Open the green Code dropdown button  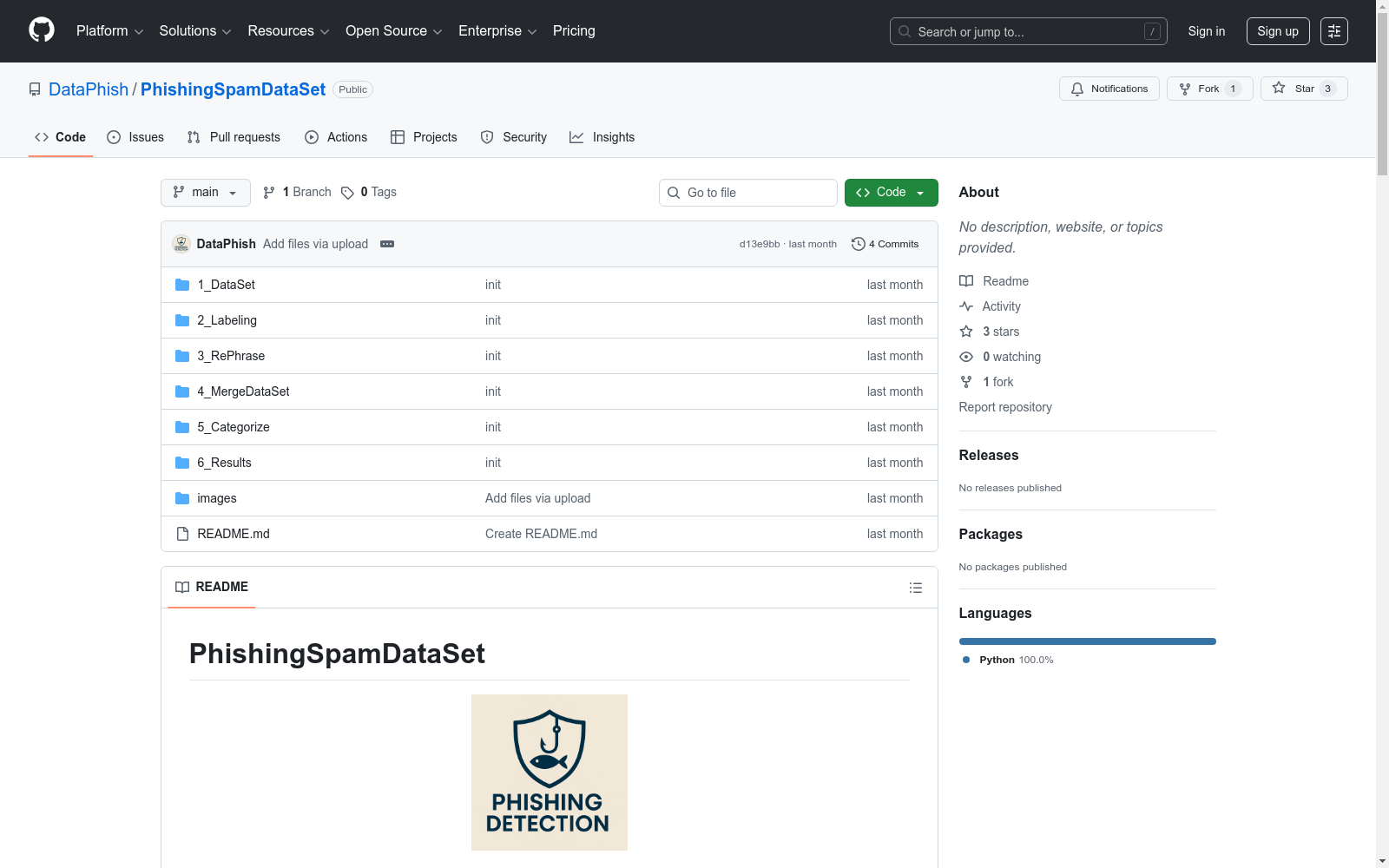tap(891, 193)
